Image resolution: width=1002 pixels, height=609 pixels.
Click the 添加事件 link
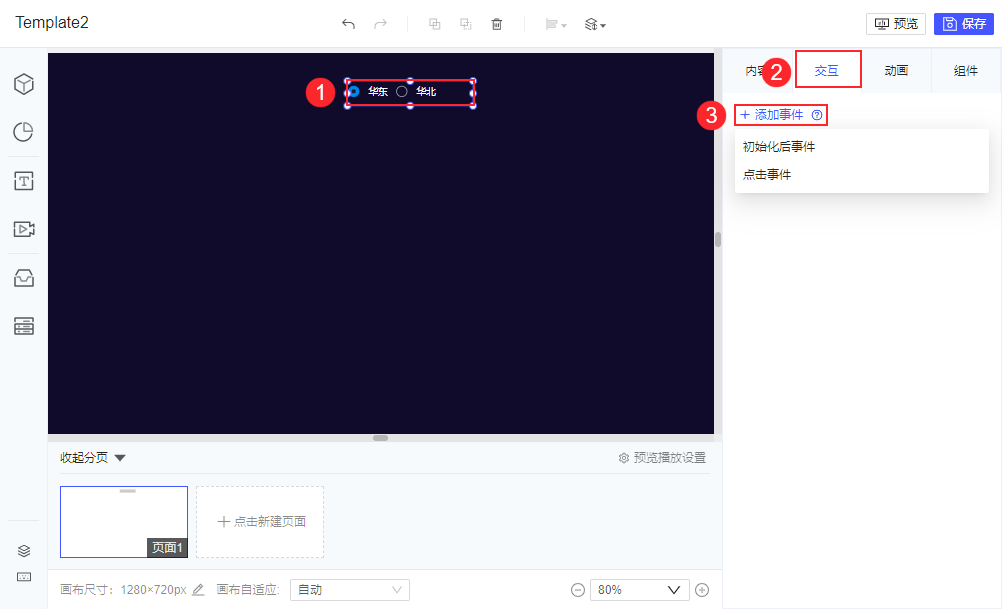tap(772, 115)
